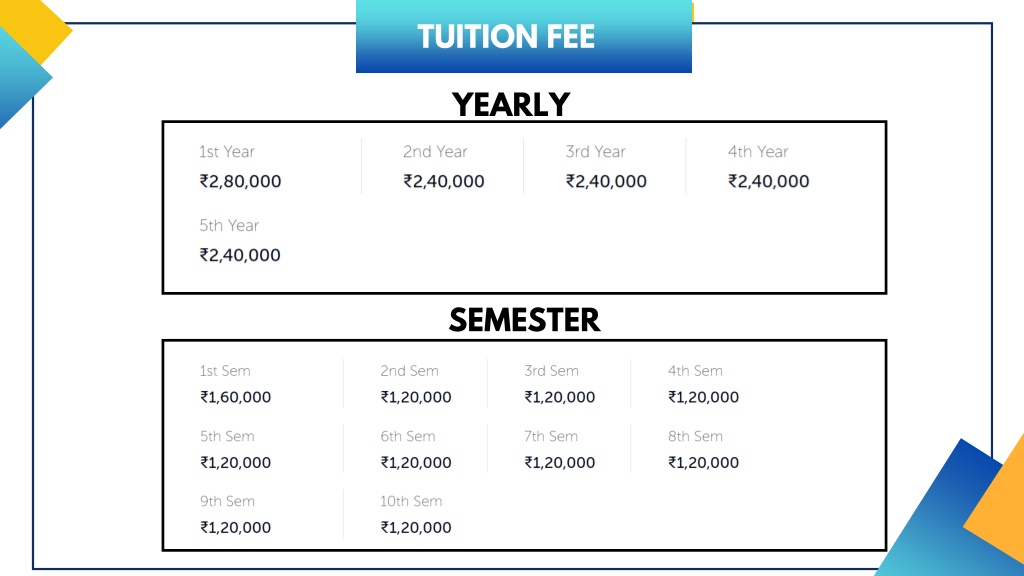Select the 6th Sem fee amount
Image resolution: width=1024 pixels, height=576 pixels.
coord(416,462)
